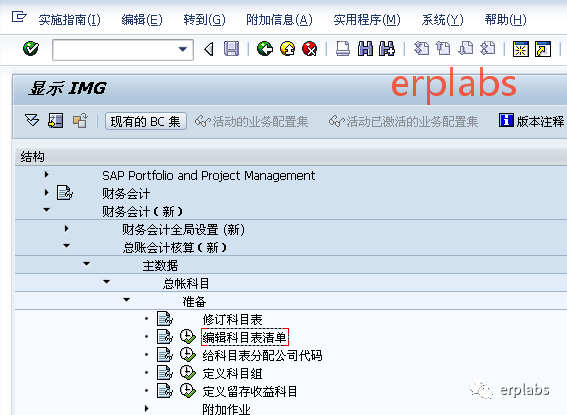Click 活动已激活的业务配置集 button
The width and height of the screenshot is (567, 415).
(403, 121)
